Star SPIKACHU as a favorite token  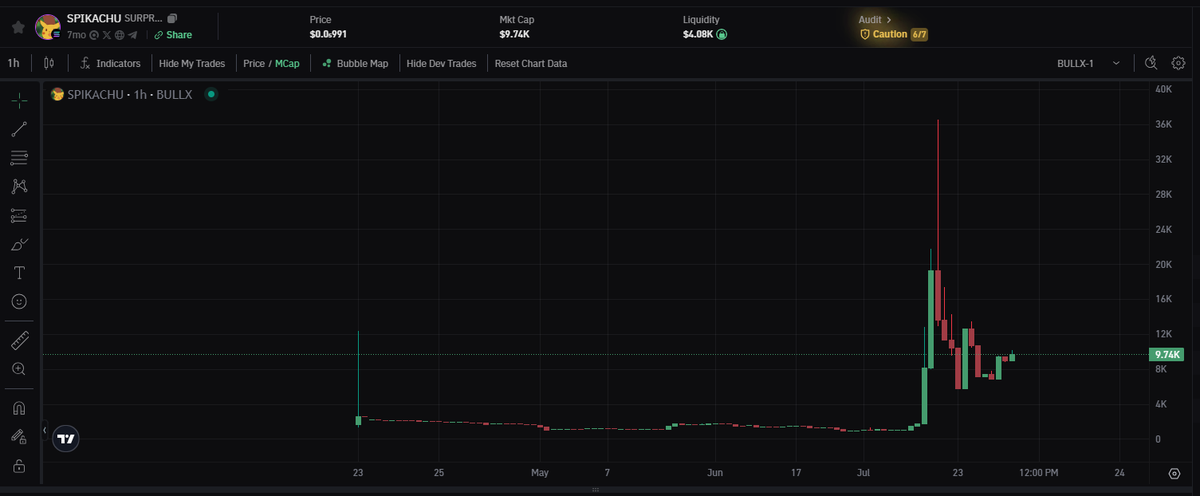17,27
